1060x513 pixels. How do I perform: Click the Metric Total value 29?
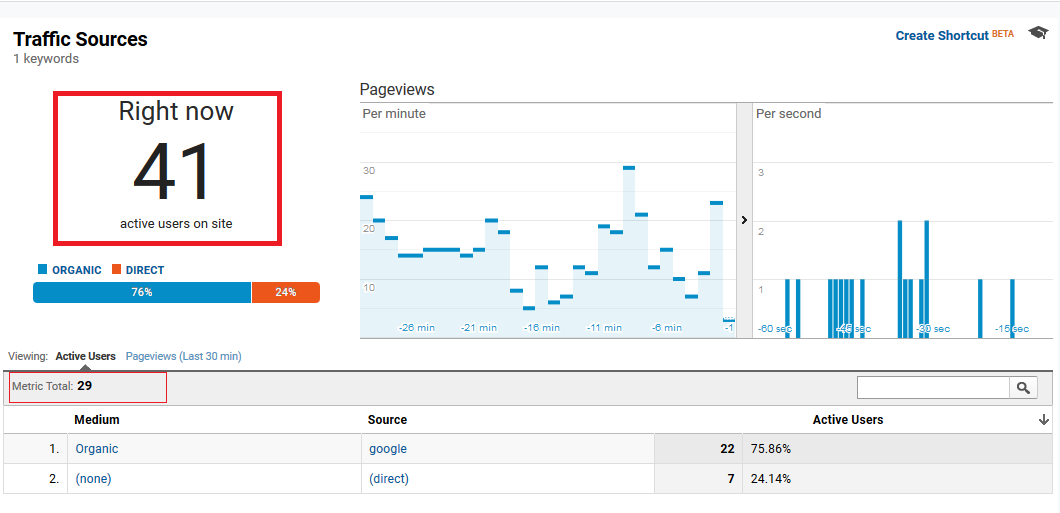tap(85, 386)
